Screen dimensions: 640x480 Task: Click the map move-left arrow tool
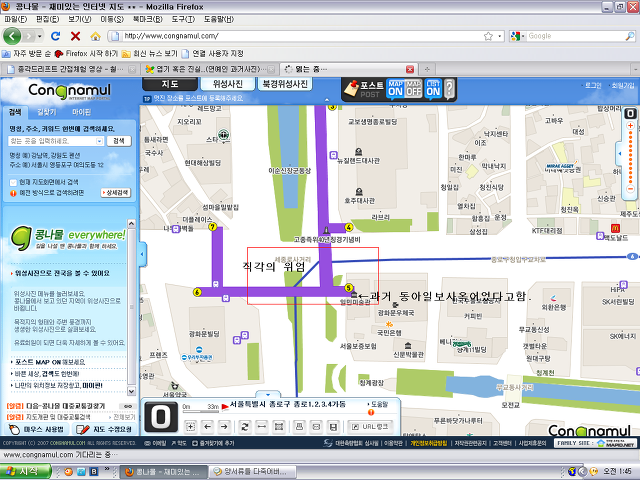(x=208, y=427)
